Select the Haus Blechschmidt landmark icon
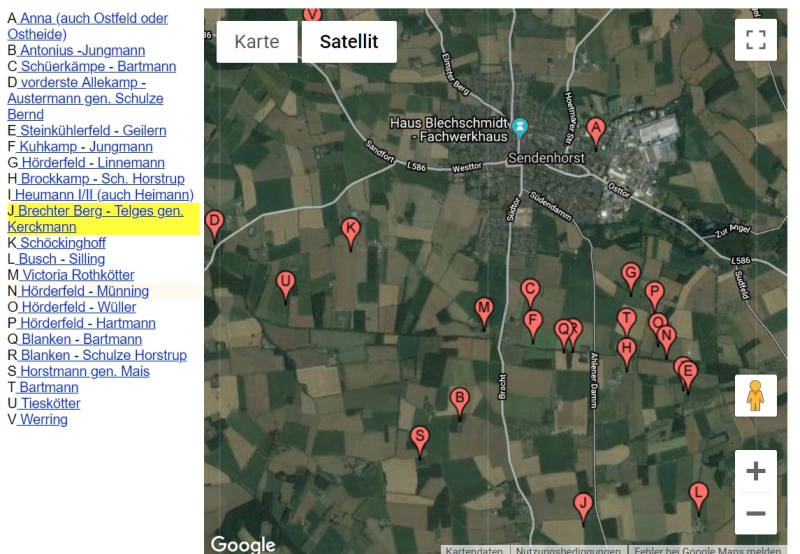The width and height of the screenshot is (800, 554). pyautogui.click(x=520, y=128)
